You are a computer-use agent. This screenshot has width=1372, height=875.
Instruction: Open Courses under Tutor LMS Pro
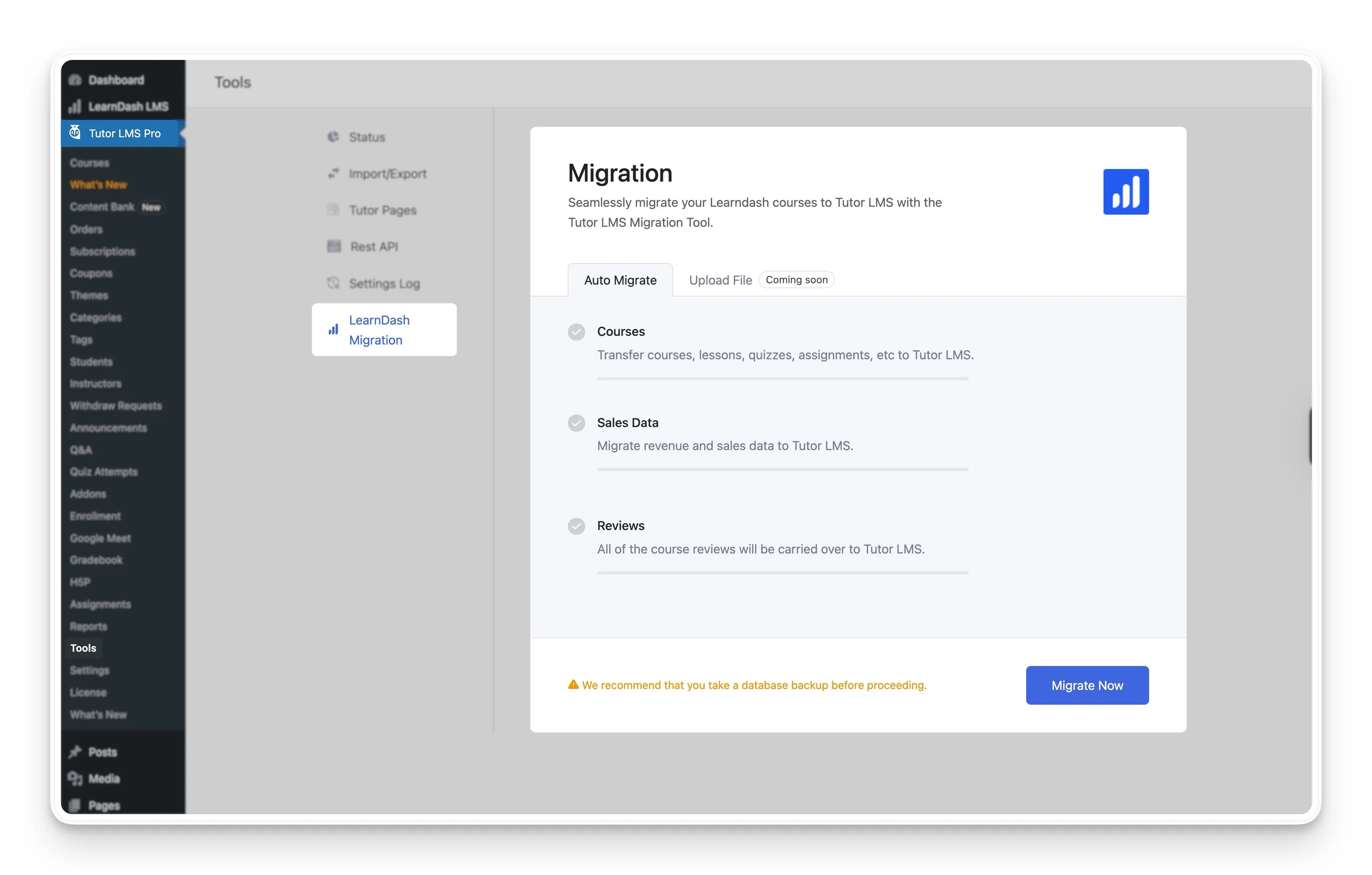point(89,162)
